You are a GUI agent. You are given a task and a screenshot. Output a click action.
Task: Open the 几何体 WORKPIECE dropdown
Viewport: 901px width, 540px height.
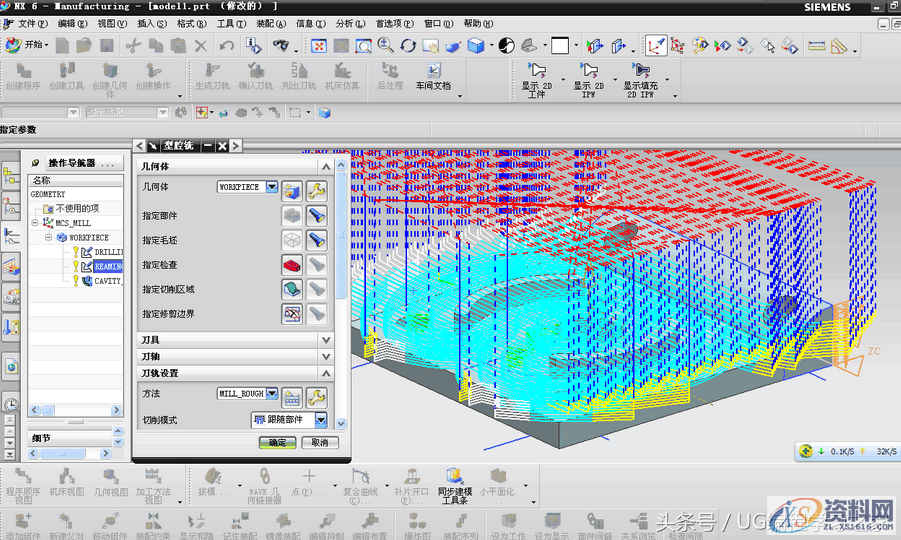[272, 187]
